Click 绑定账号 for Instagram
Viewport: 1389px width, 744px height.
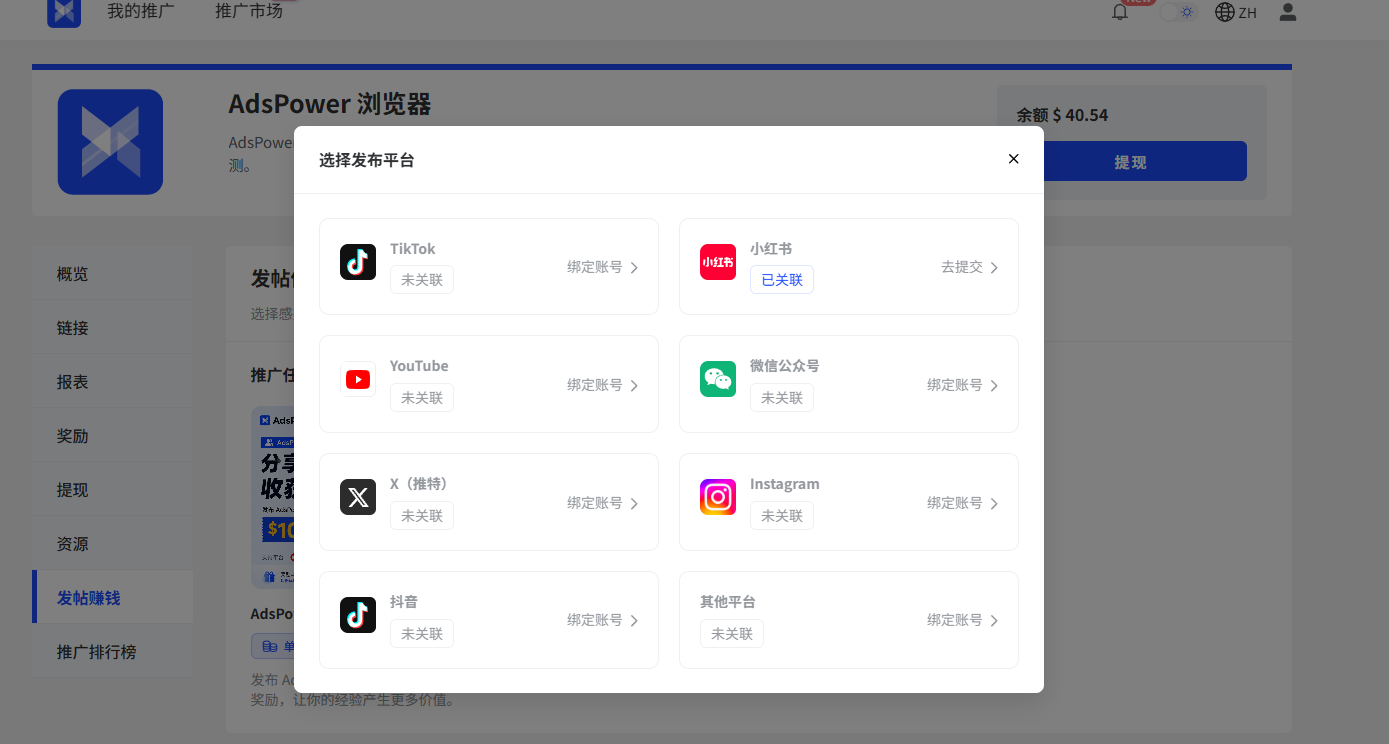[955, 503]
